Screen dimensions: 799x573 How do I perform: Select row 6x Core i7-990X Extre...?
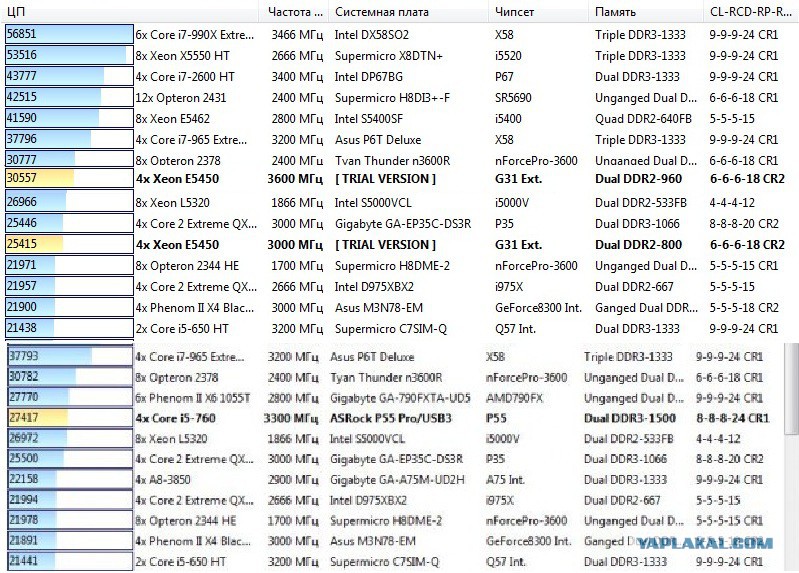coord(392,35)
